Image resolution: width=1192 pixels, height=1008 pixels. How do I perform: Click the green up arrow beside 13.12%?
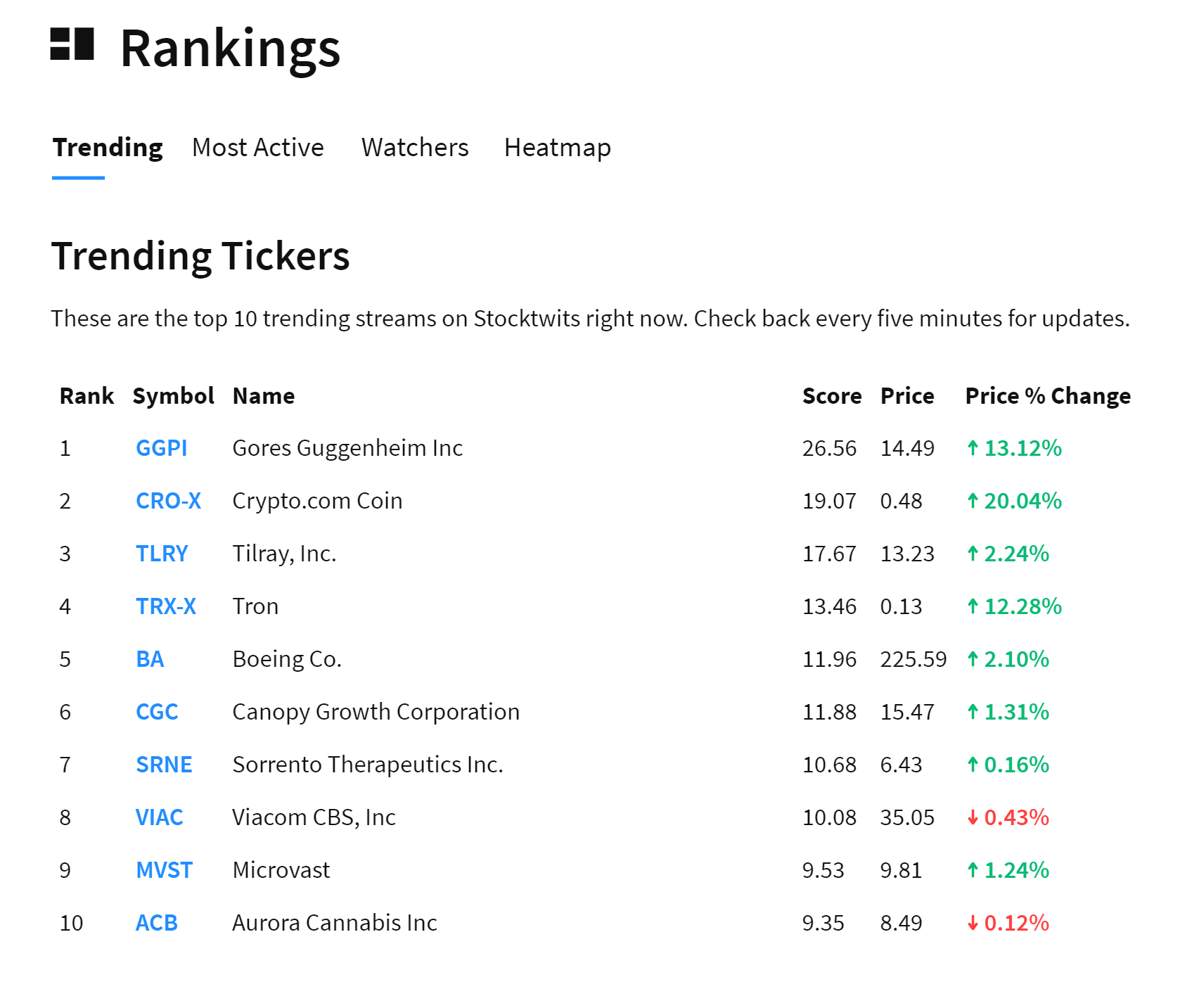pos(973,448)
